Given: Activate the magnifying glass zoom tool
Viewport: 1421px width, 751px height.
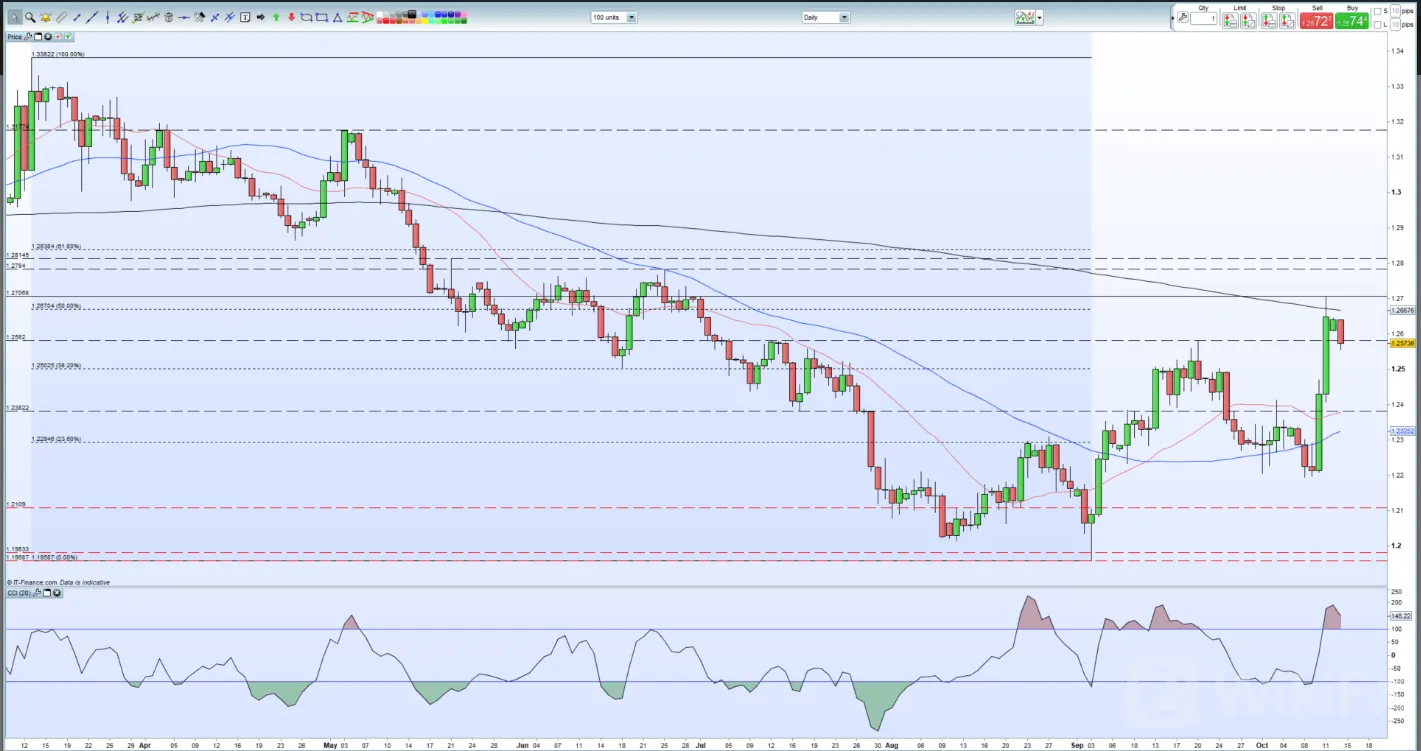Looking at the screenshot, I should (x=30, y=17).
